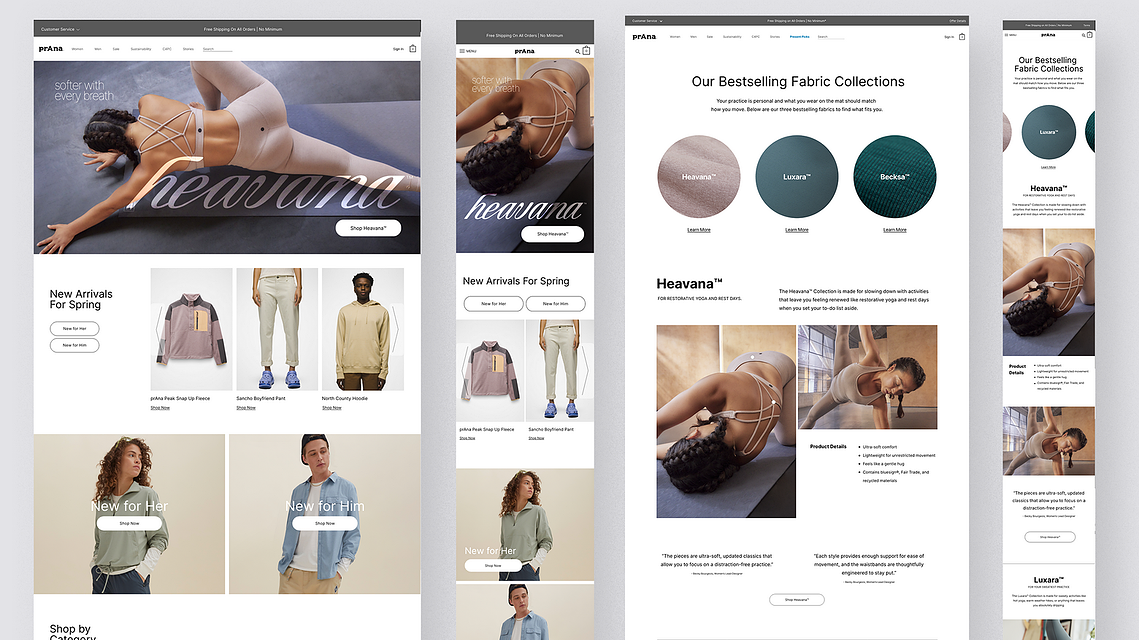This screenshot has width=1139, height=640.
Task: Open side-plank yoga photo on desktop fabric page
Action: (867, 377)
